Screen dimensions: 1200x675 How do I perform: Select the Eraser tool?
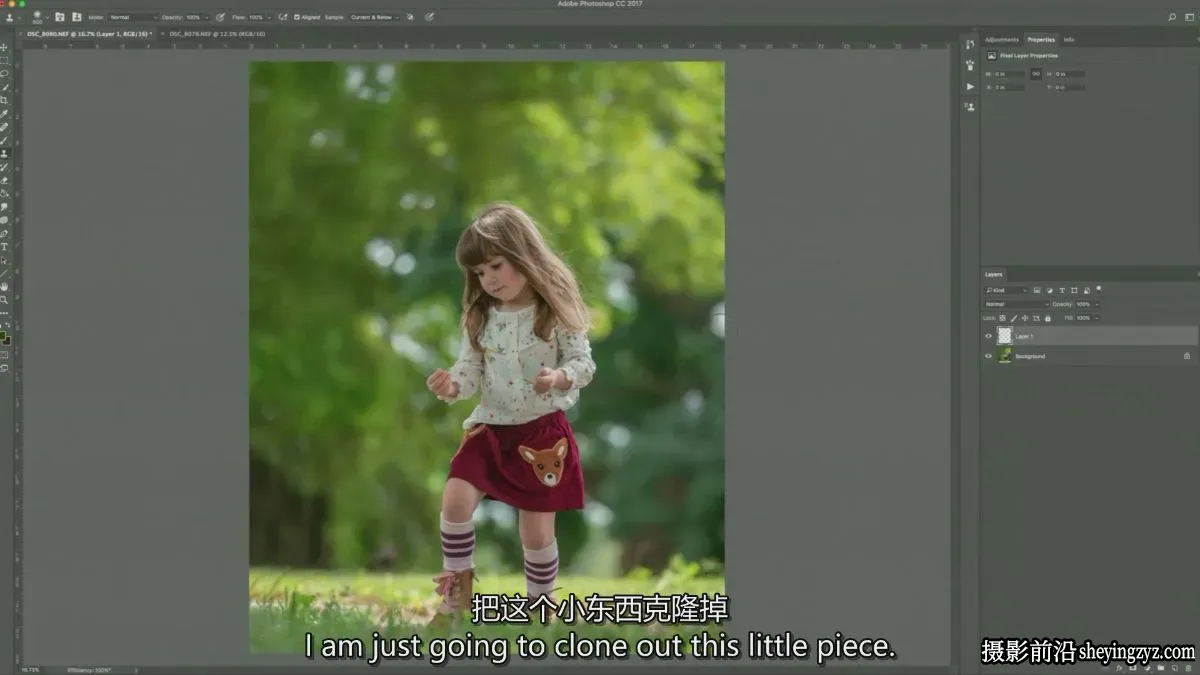click(4, 180)
